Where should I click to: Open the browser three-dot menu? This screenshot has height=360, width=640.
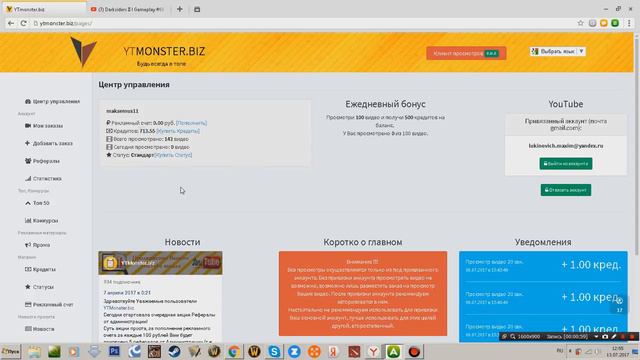click(629, 23)
